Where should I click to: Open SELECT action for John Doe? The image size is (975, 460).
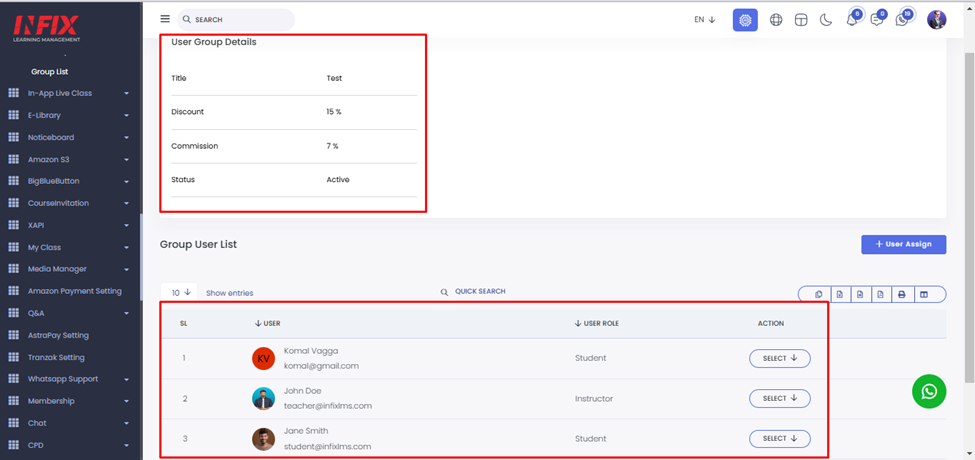pyautogui.click(x=779, y=398)
